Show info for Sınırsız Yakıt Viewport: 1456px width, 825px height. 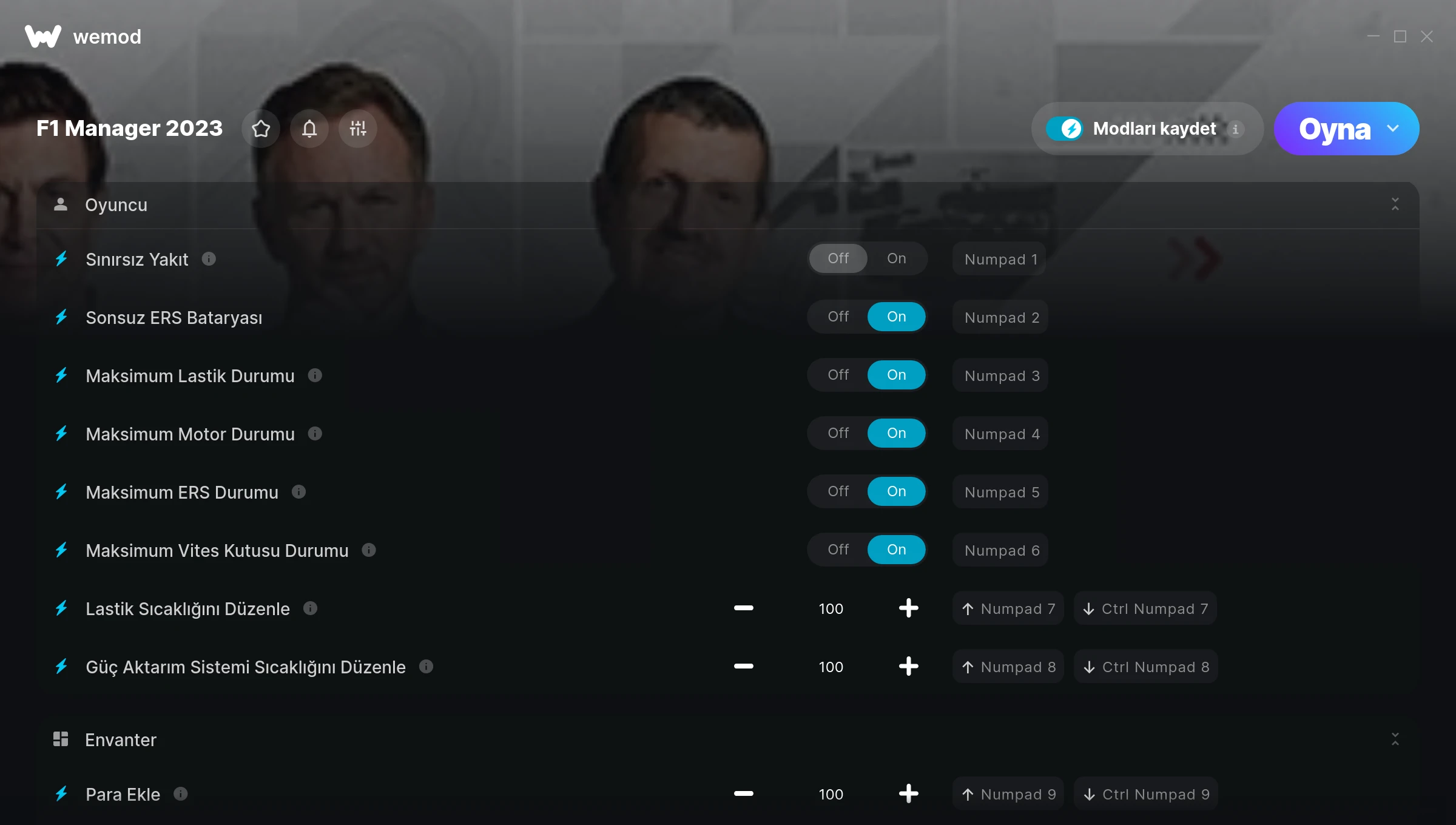point(209,259)
